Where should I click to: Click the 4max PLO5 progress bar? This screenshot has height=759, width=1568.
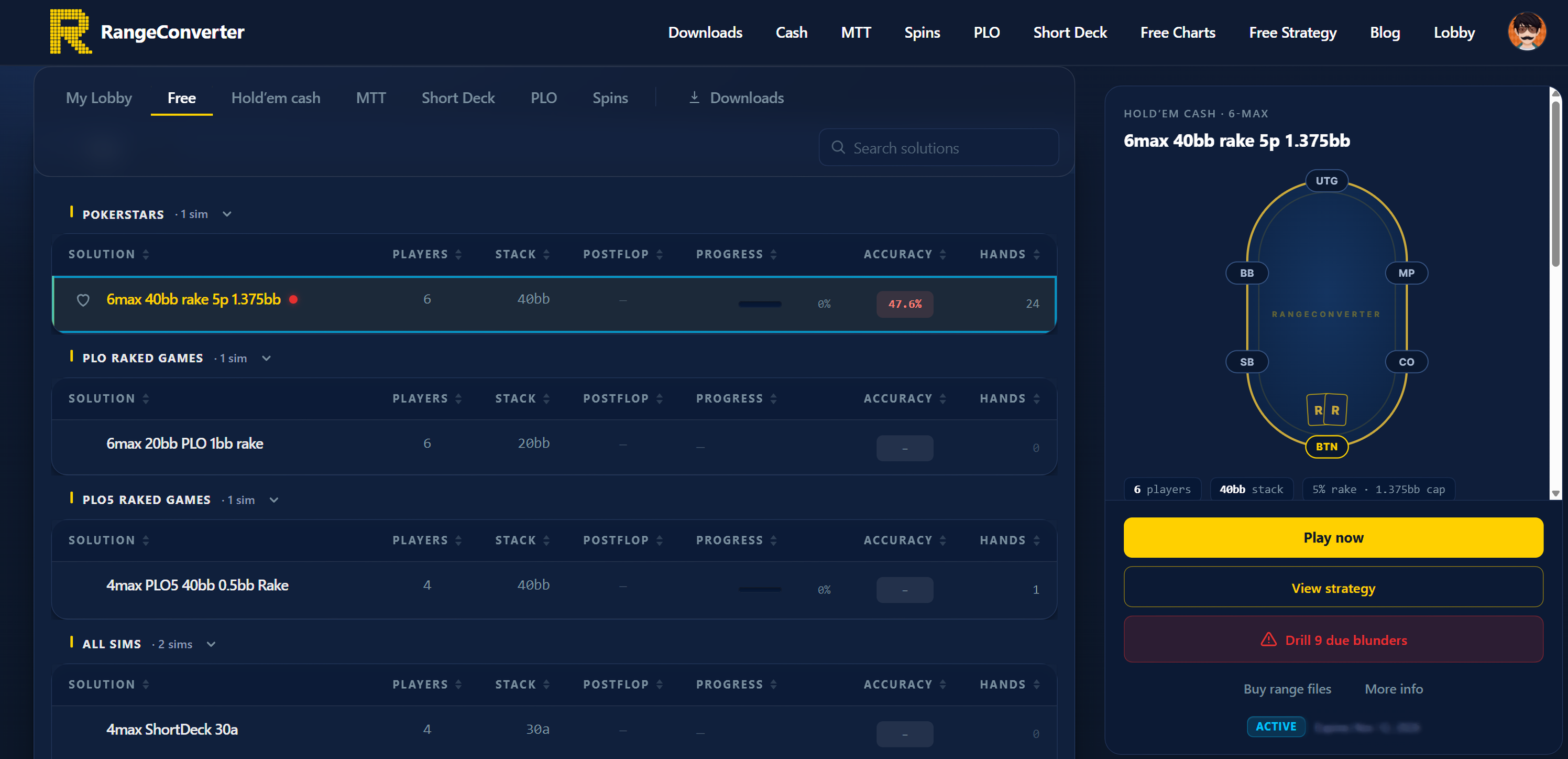click(x=760, y=590)
